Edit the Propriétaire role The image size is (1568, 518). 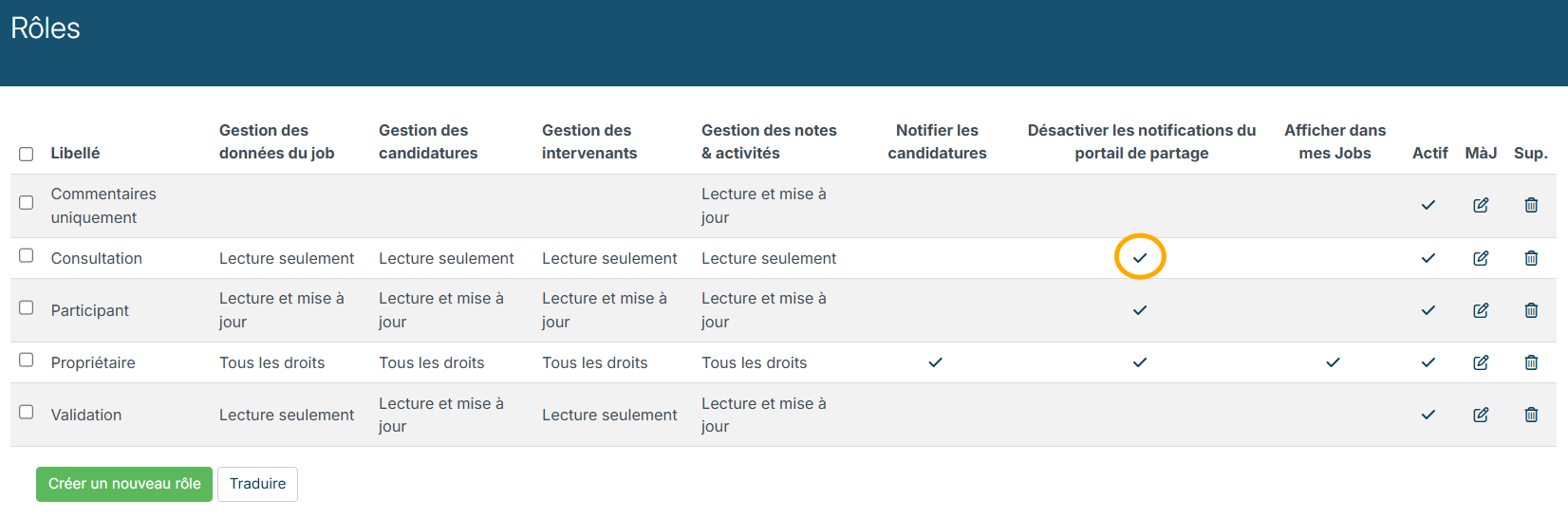point(1481,362)
